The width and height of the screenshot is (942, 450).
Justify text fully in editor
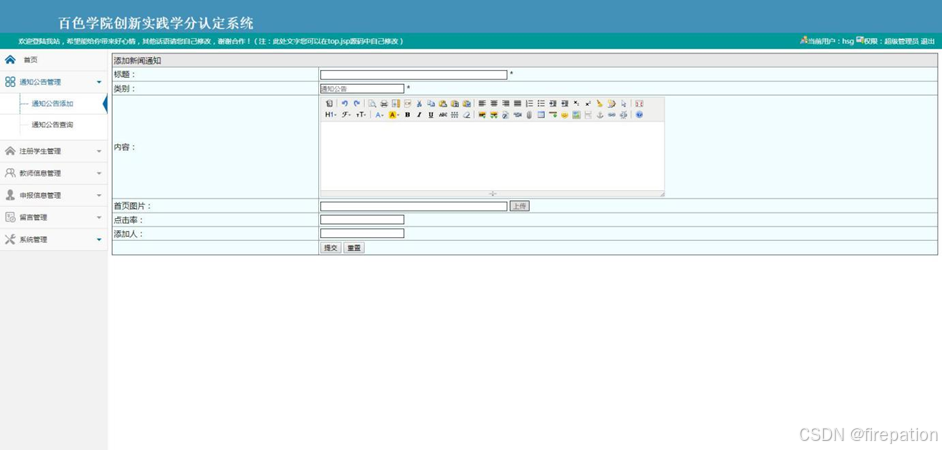tap(517, 103)
